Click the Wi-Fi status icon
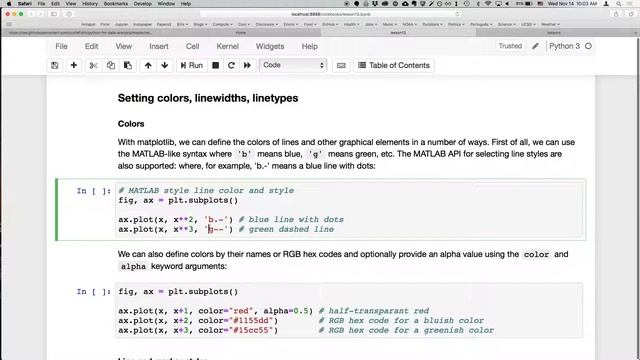This screenshot has height=360, width=640. [488, 4]
